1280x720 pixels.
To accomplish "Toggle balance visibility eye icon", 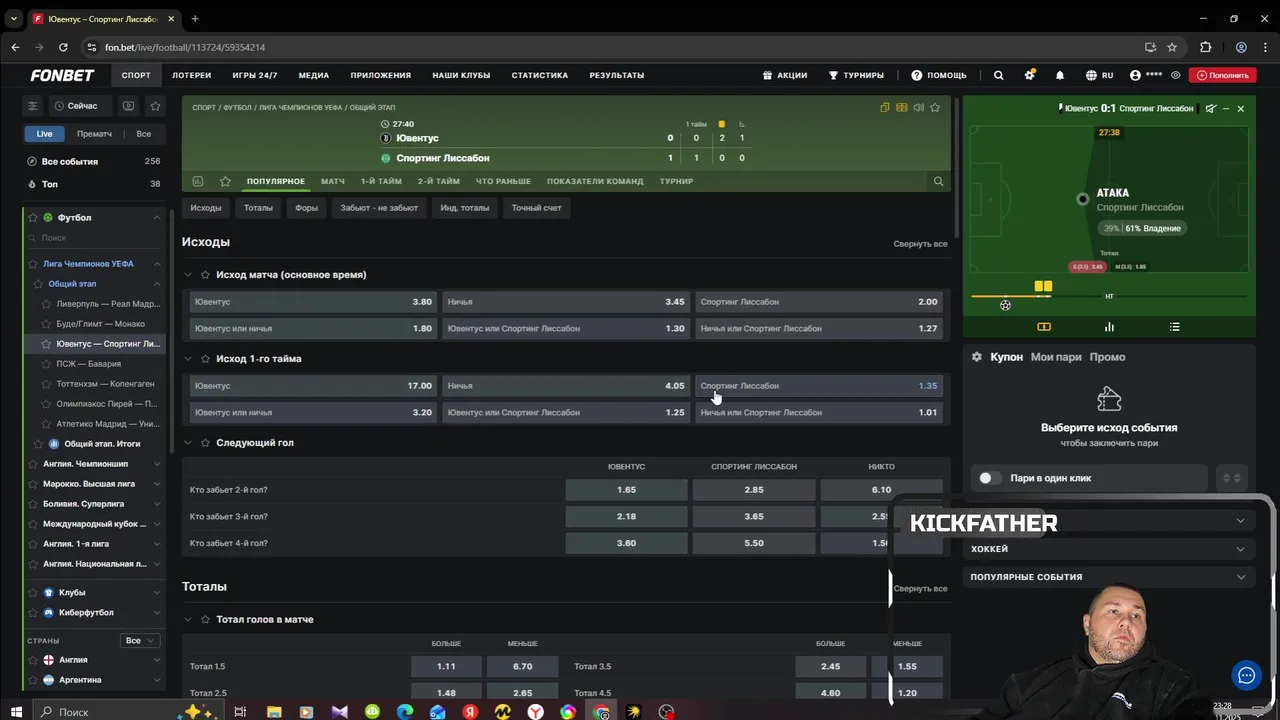I will [1176, 75].
